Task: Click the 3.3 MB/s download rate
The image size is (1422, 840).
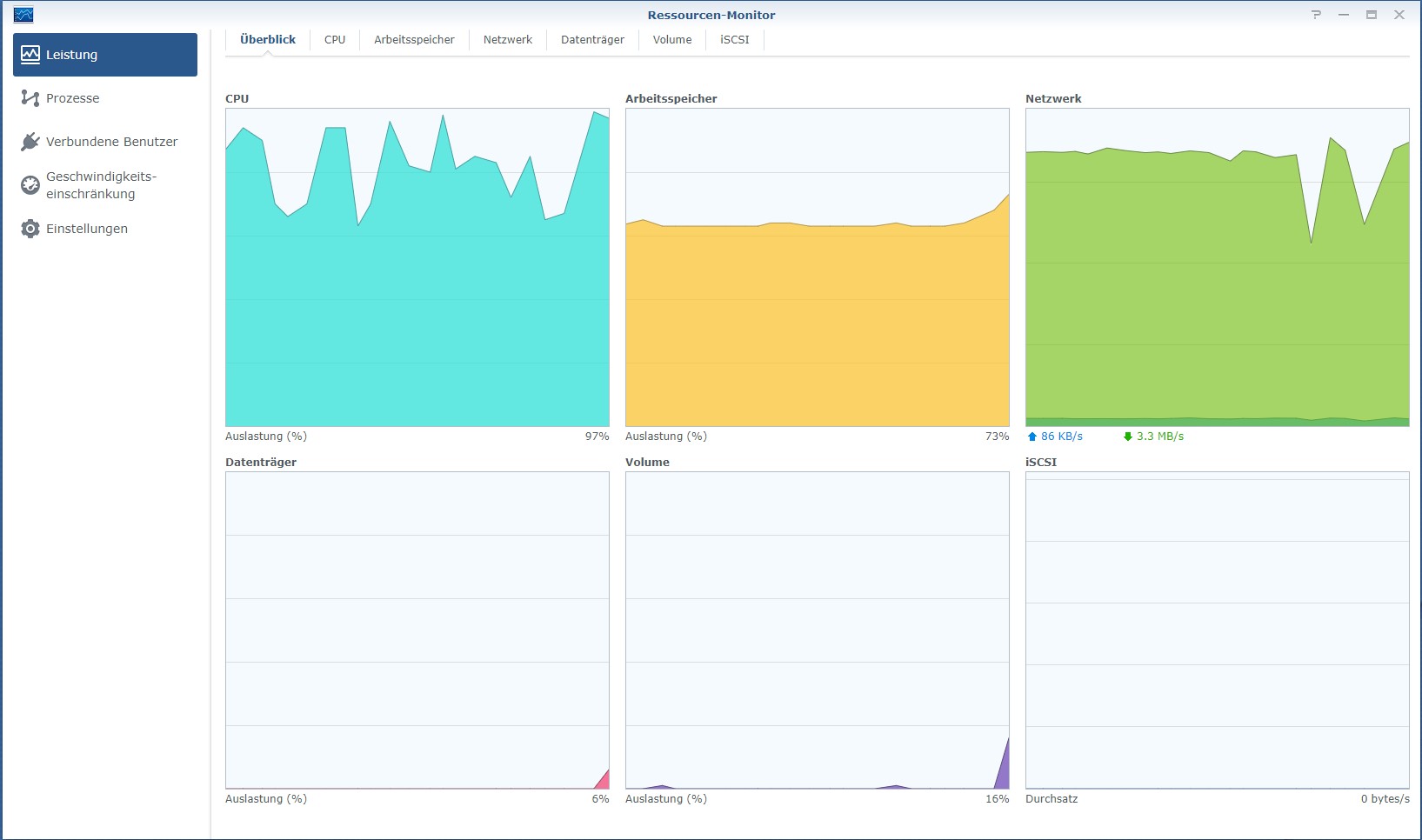Action: (1160, 437)
